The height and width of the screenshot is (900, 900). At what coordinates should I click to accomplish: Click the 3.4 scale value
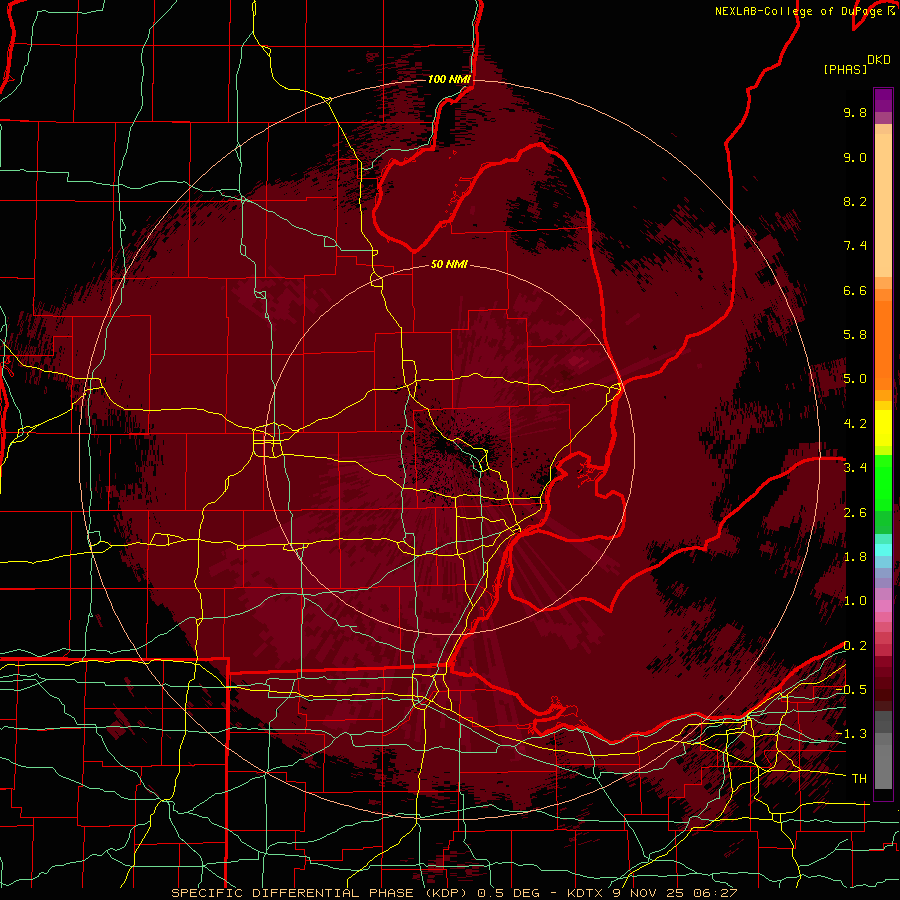pyautogui.click(x=855, y=468)
